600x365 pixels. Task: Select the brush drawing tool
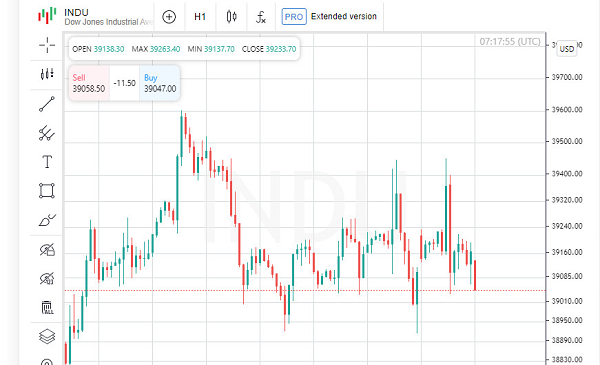click(x=47, y=220)
